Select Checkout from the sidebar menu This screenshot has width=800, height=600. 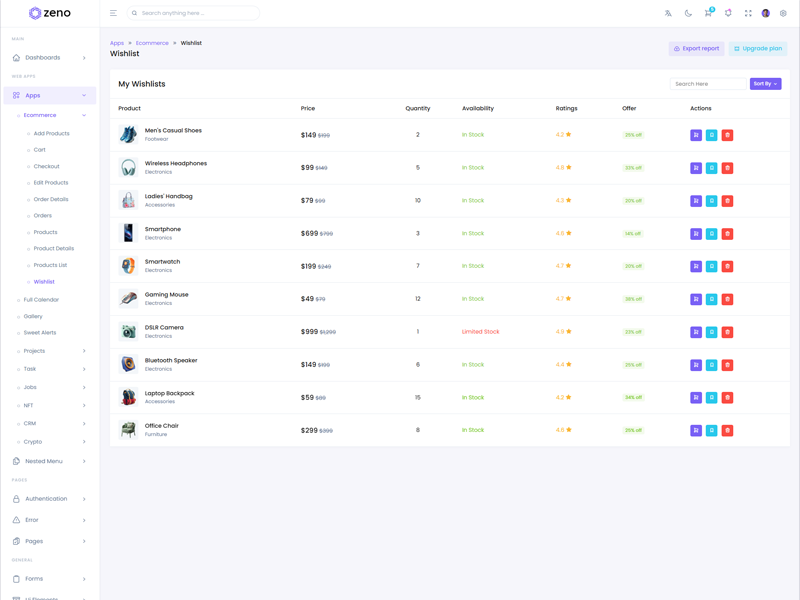46,166
